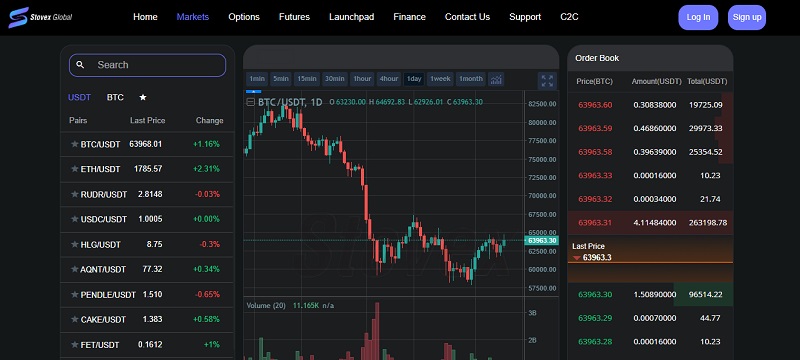Select the PENDLE/USDT pair row
Viewport: 800px width, 360px height.
147,294
